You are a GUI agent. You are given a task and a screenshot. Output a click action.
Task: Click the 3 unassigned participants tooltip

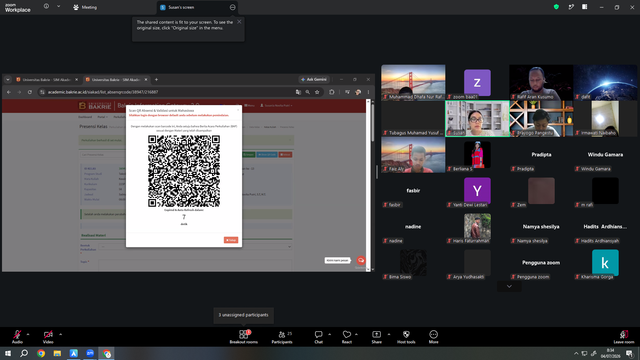(x=244, y=315)
